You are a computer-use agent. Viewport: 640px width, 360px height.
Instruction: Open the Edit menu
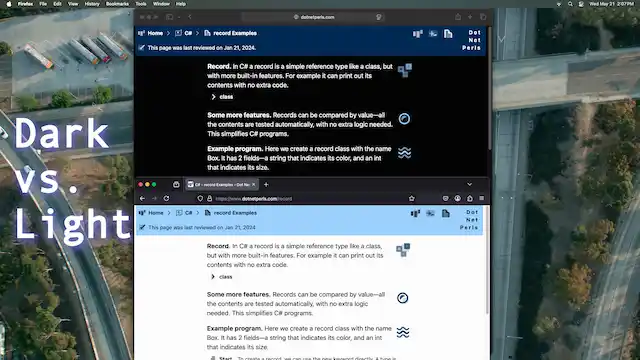point(58,4)
